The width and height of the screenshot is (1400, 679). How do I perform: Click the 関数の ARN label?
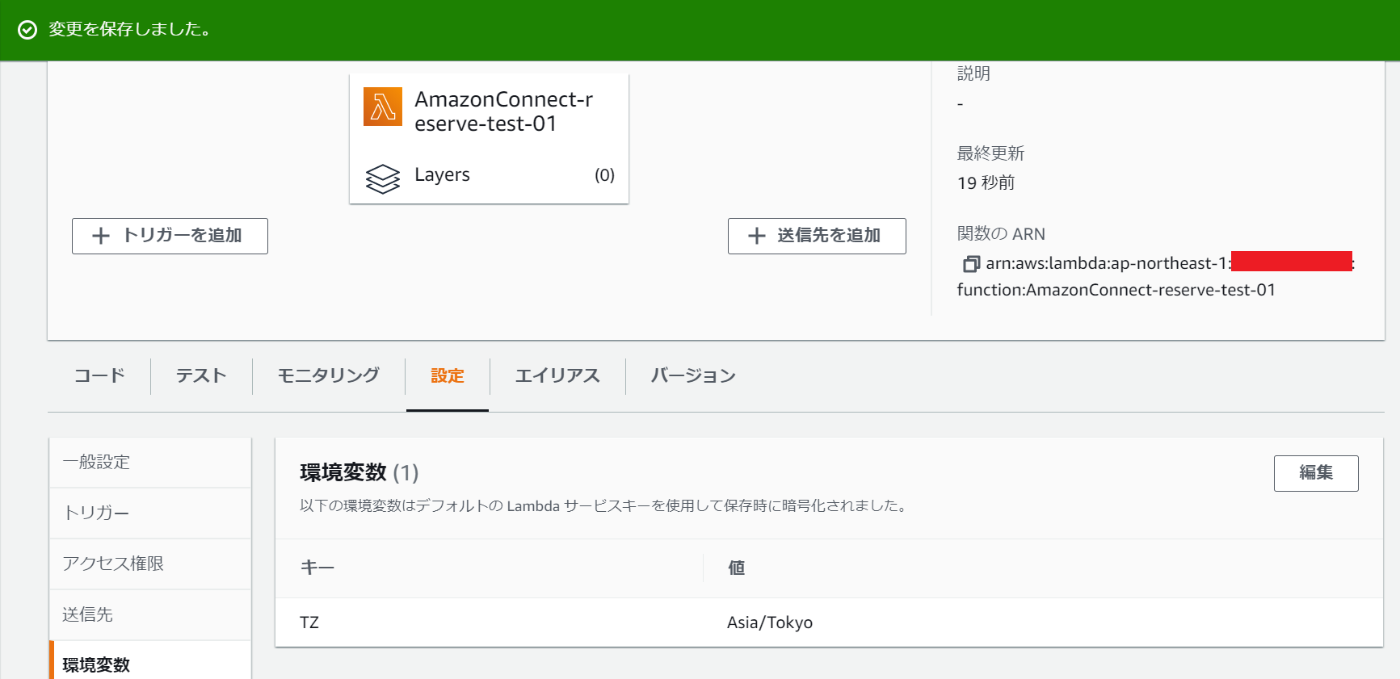(x=1001, y=234)
